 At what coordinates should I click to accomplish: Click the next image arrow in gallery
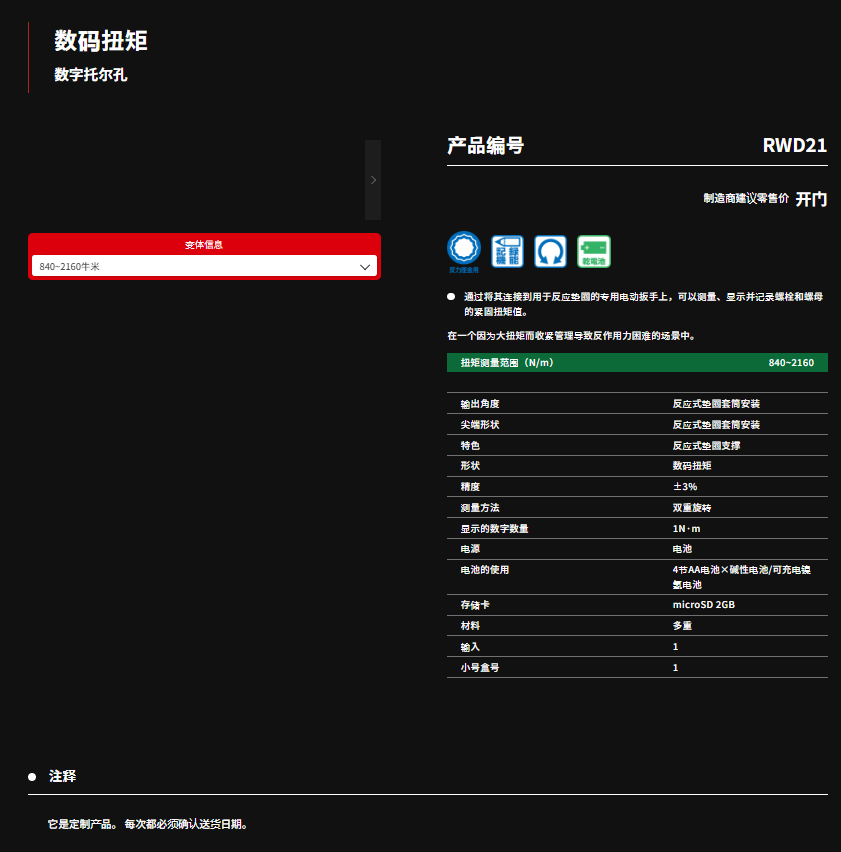373,180
